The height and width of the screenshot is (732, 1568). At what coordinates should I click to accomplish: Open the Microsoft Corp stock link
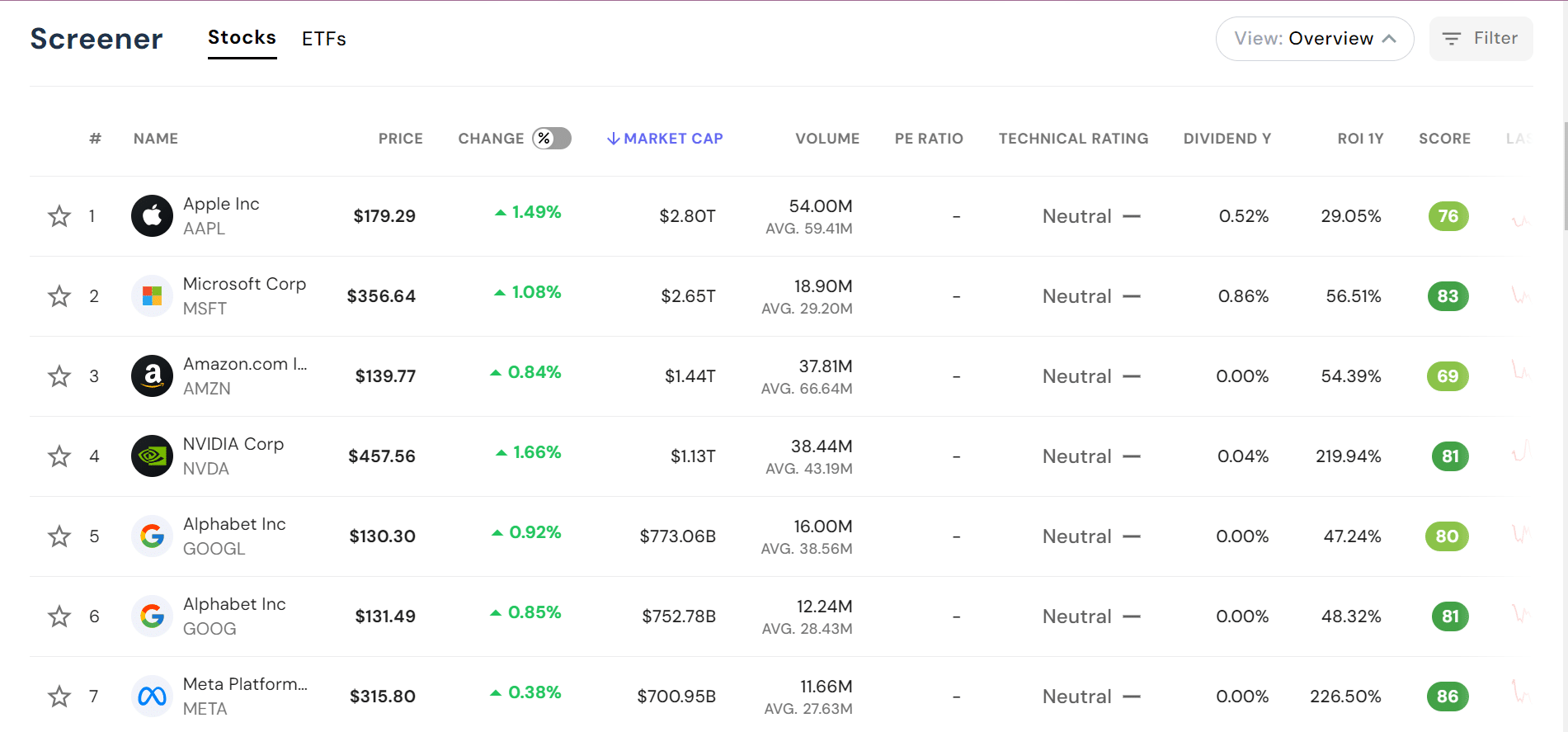244,284
